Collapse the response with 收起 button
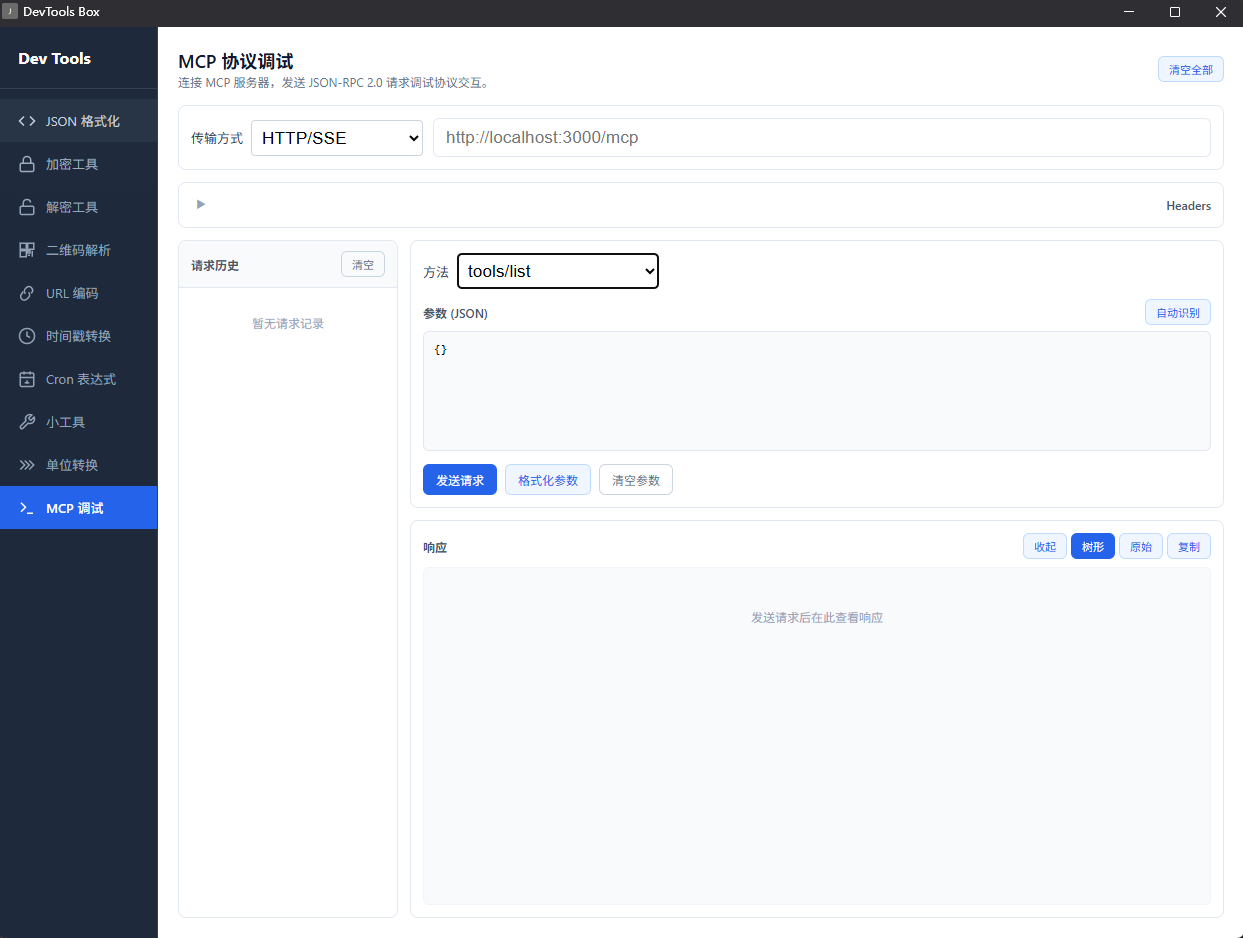Viewport: 1243px width, 938px height. (1045, 547)
